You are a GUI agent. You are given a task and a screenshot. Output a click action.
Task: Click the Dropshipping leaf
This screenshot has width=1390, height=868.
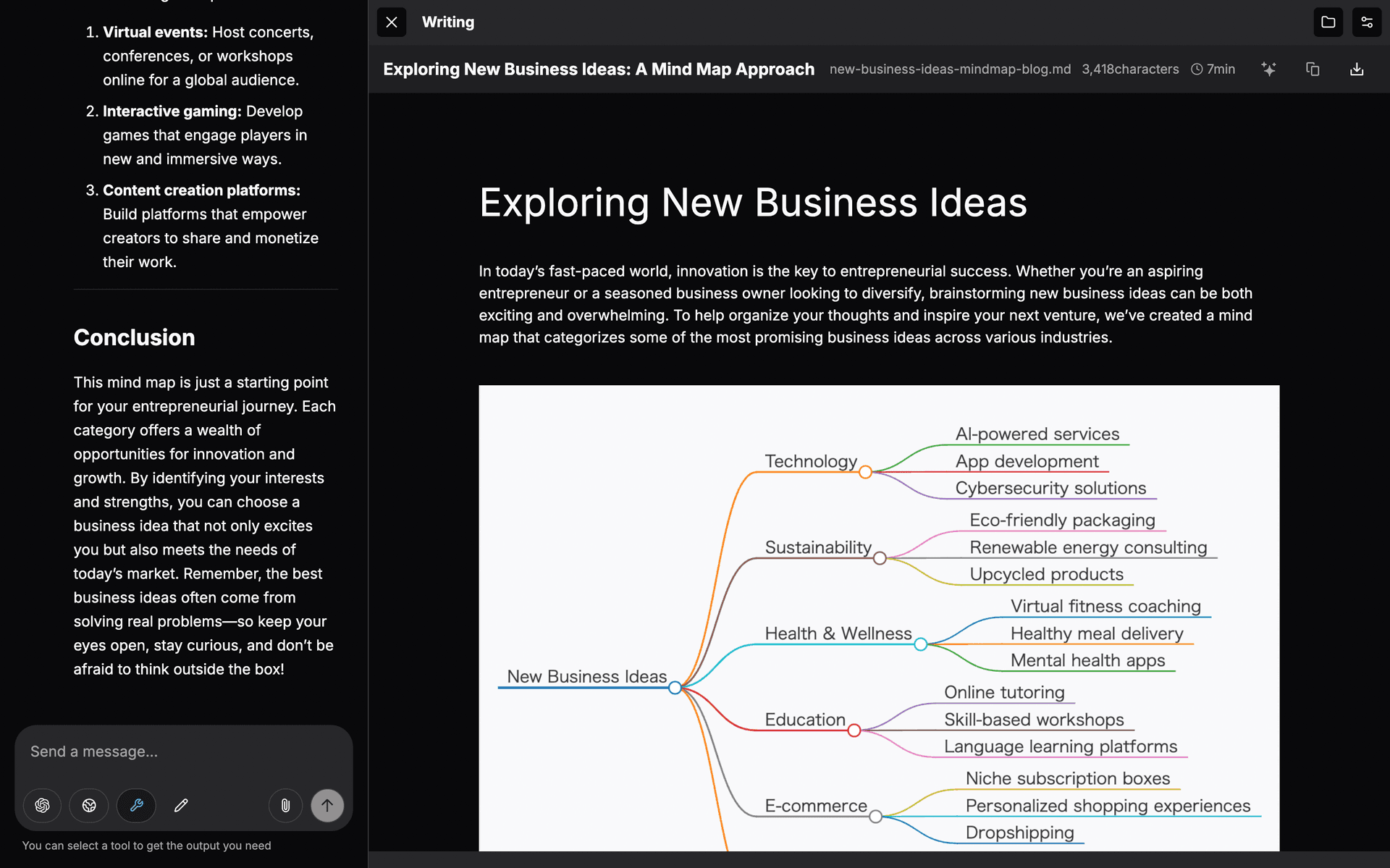1019,833
